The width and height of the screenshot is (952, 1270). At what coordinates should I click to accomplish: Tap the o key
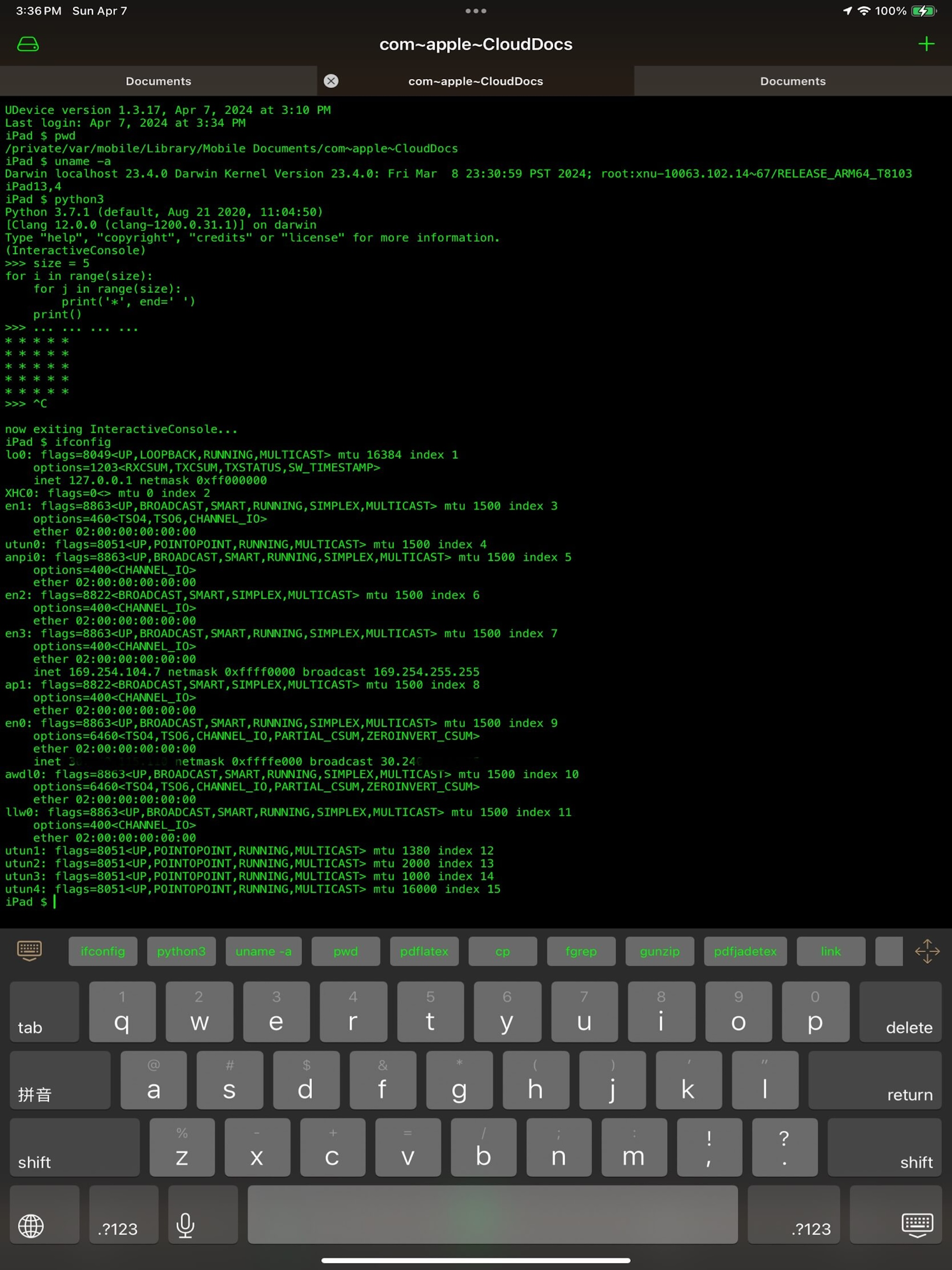(738, 1012)
